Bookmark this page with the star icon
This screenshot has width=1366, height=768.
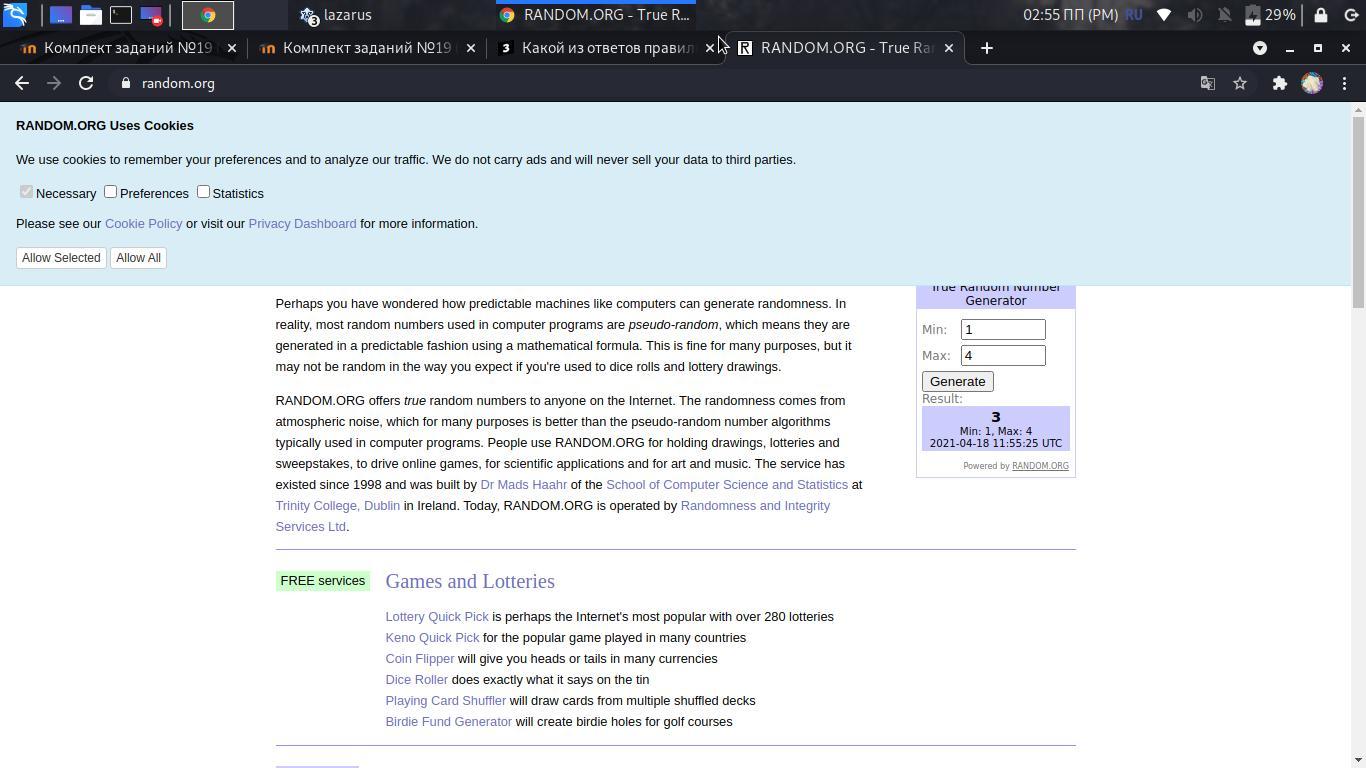(1240, 83)
